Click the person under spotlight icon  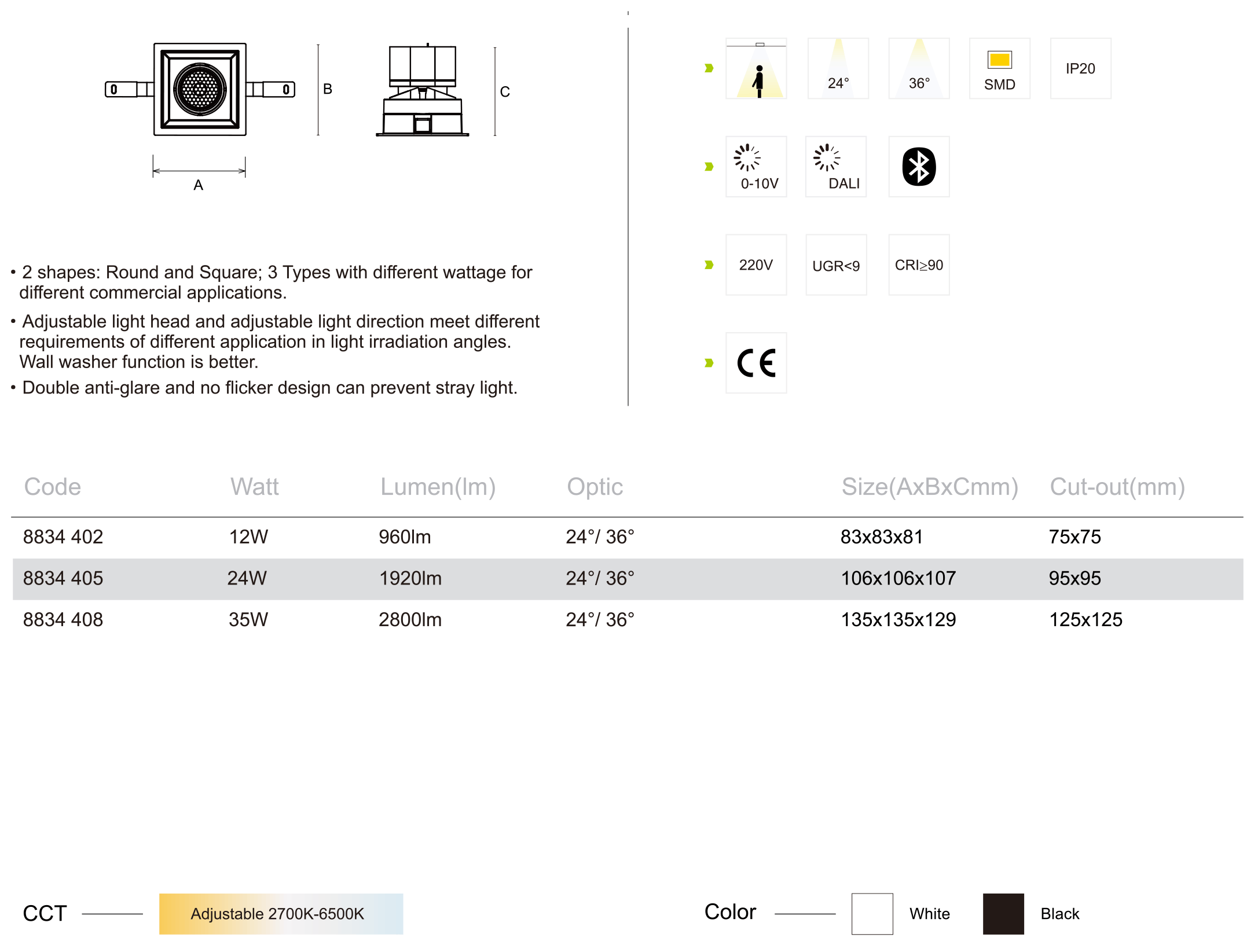coord(756,69)
